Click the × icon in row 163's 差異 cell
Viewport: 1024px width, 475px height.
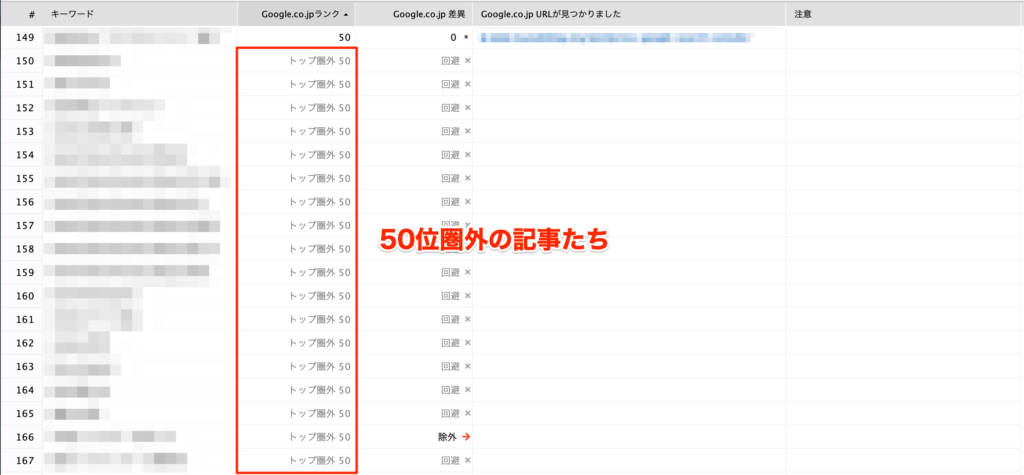(x=467, y=367)
